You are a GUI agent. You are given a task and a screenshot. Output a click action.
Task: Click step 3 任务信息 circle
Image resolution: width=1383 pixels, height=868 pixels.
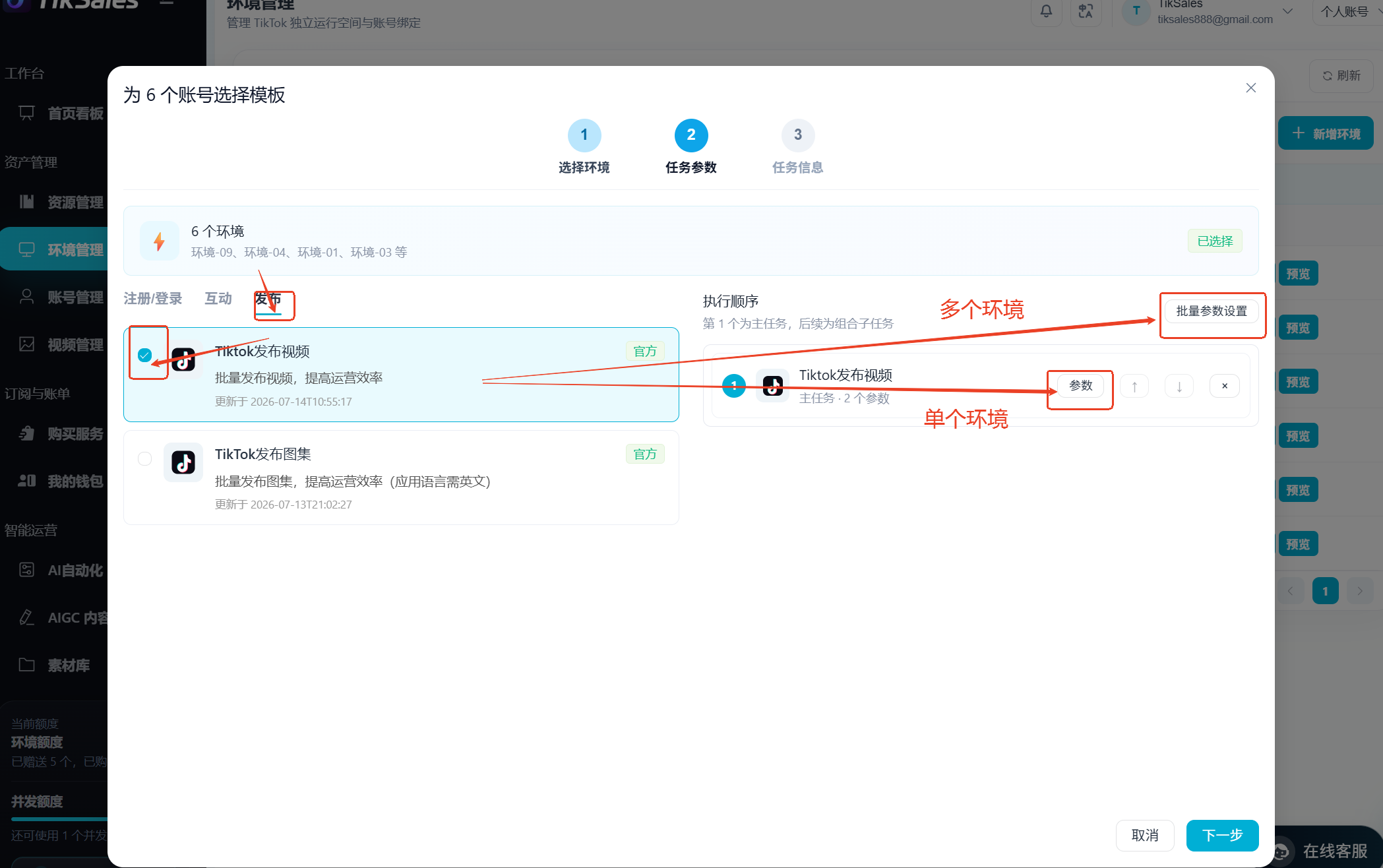798,135
